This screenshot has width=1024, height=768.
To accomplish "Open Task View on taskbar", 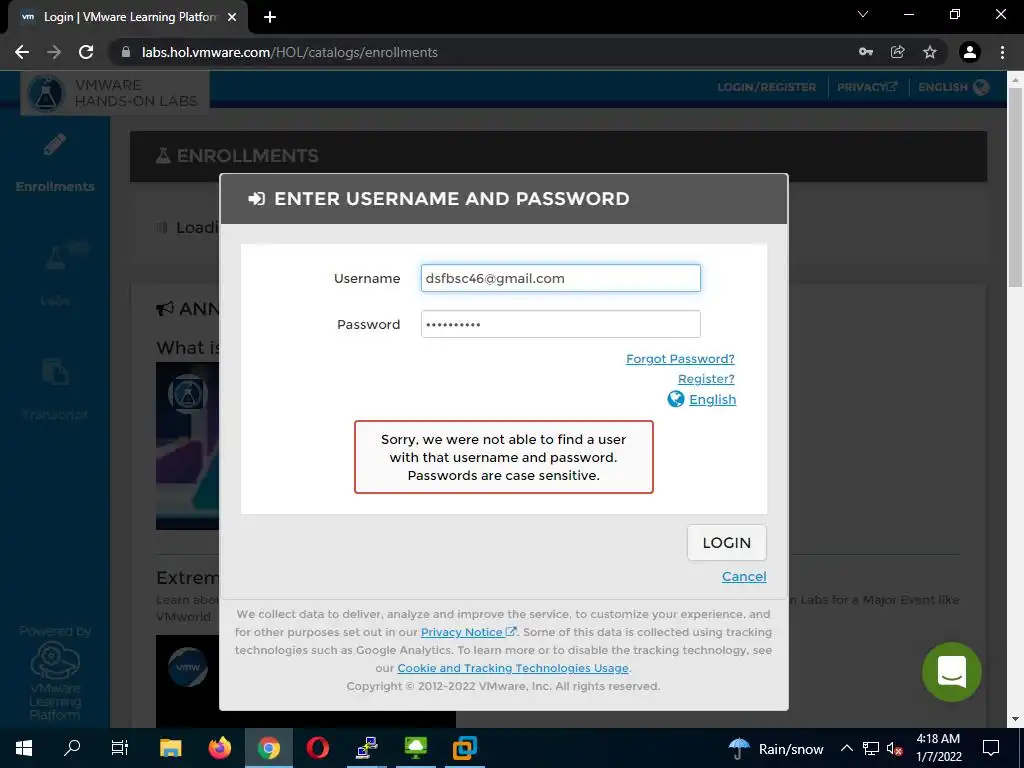I will 120,748.
